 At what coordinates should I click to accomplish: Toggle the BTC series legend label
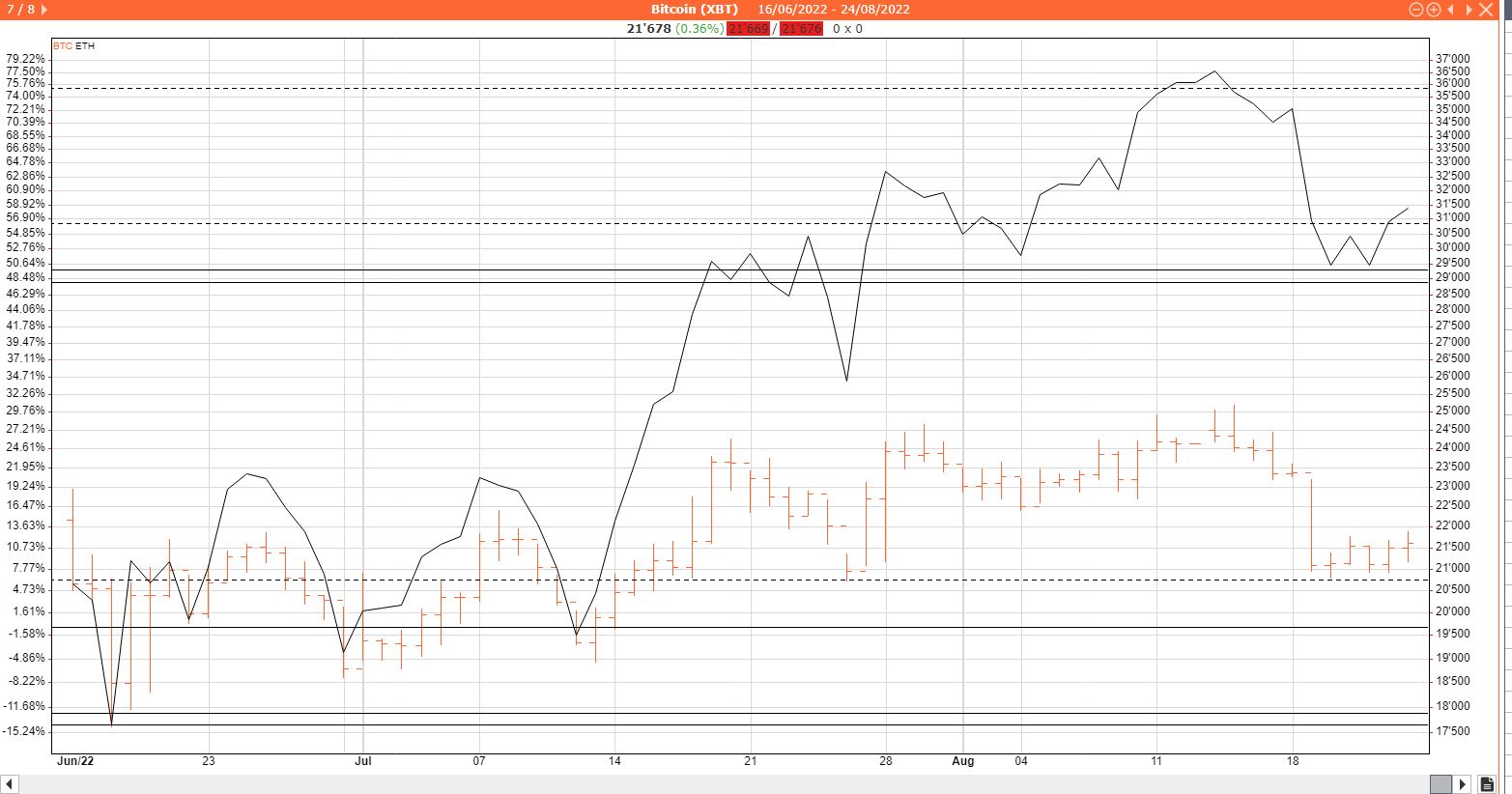tap(62, 46)
